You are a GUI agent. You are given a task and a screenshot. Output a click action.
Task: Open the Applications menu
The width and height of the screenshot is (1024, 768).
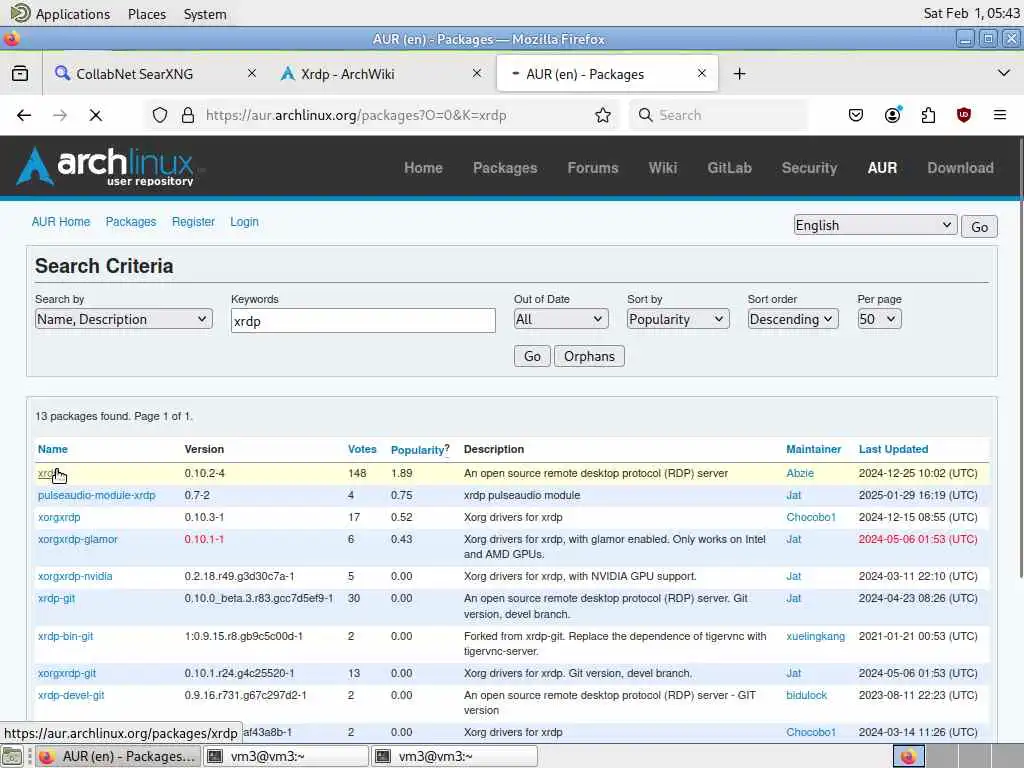pos(61,14)
